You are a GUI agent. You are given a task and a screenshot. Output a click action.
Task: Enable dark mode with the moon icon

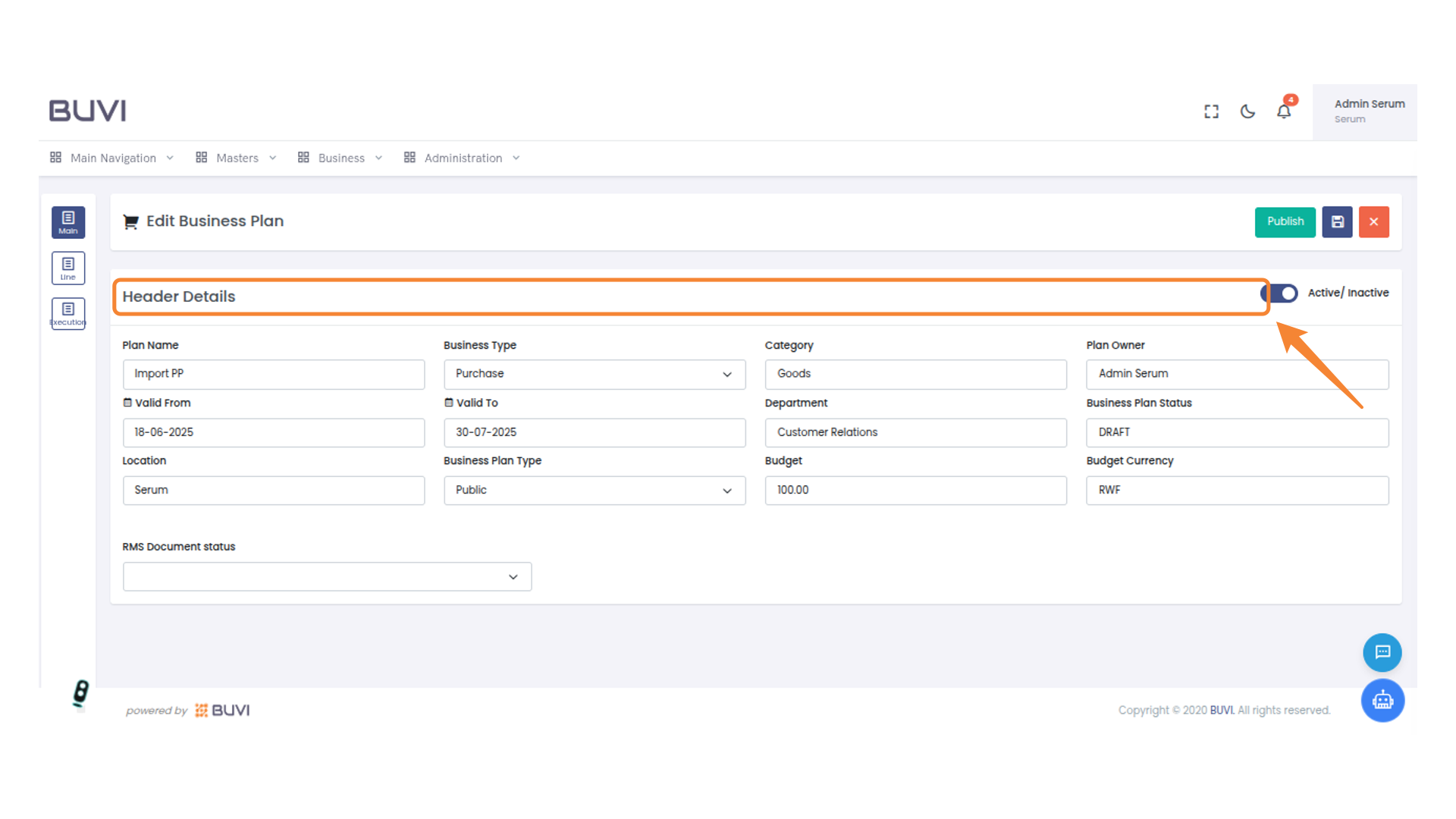click(1247, 111)
